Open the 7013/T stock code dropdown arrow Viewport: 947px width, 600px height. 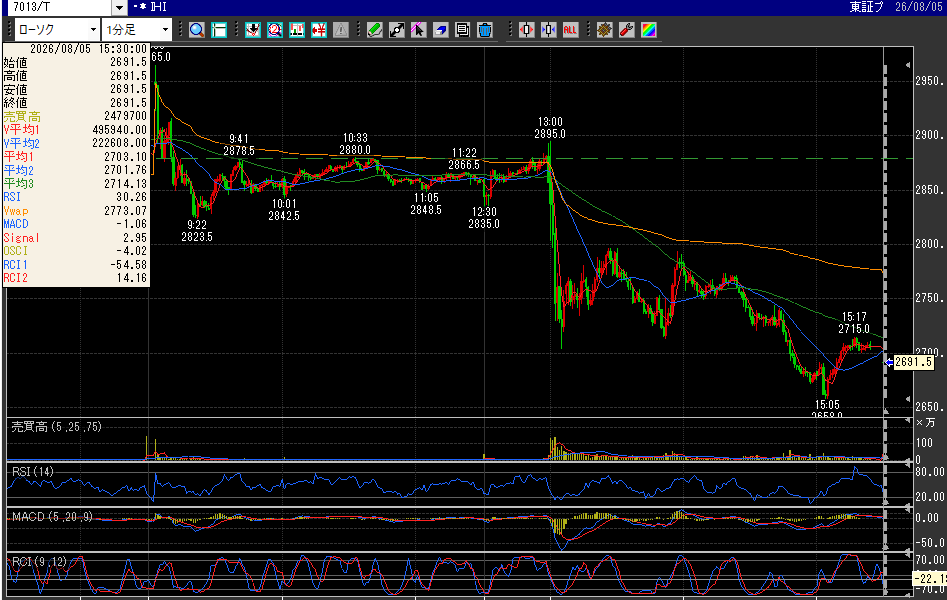[x=119, y=7]
